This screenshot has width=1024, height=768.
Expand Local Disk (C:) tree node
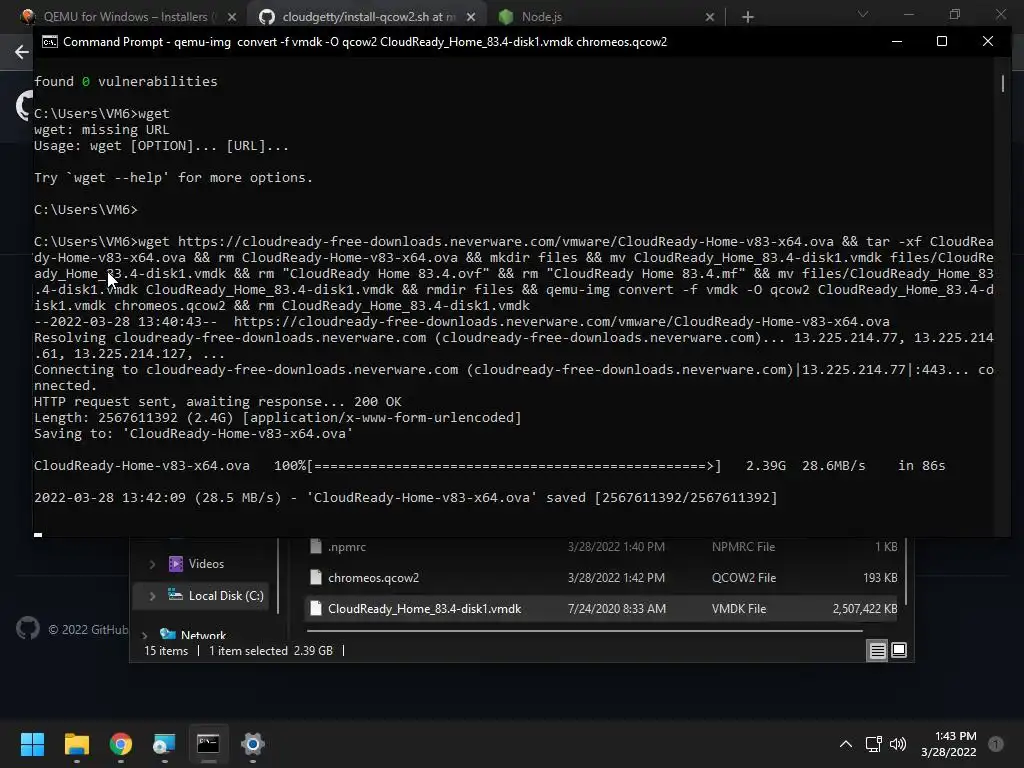tap(152, 596)
